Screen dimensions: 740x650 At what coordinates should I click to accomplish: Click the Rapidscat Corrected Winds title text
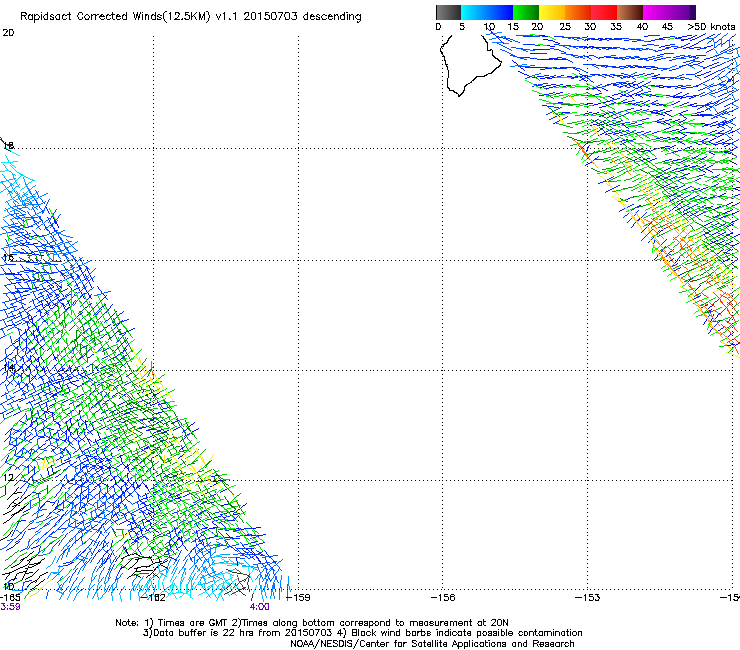tap(191, 17)
